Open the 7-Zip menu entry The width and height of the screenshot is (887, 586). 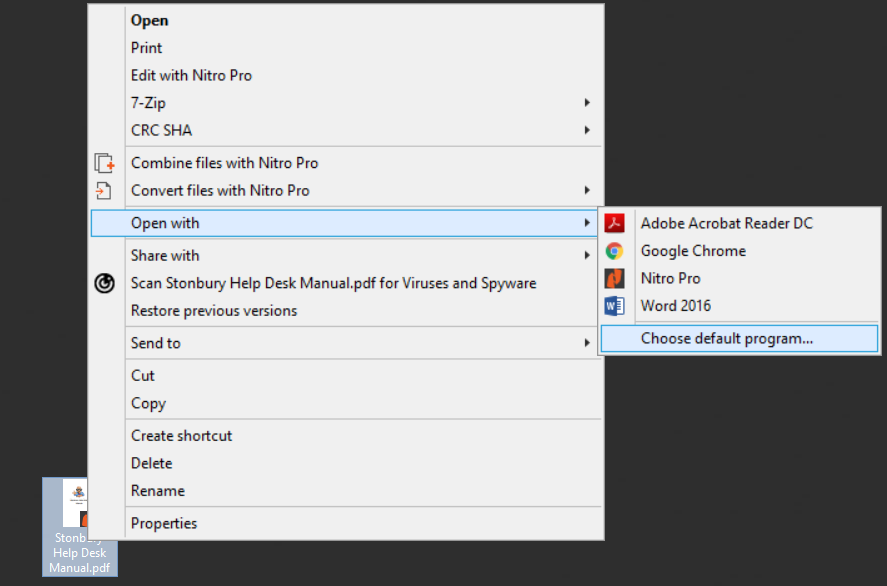coord(346,103)
